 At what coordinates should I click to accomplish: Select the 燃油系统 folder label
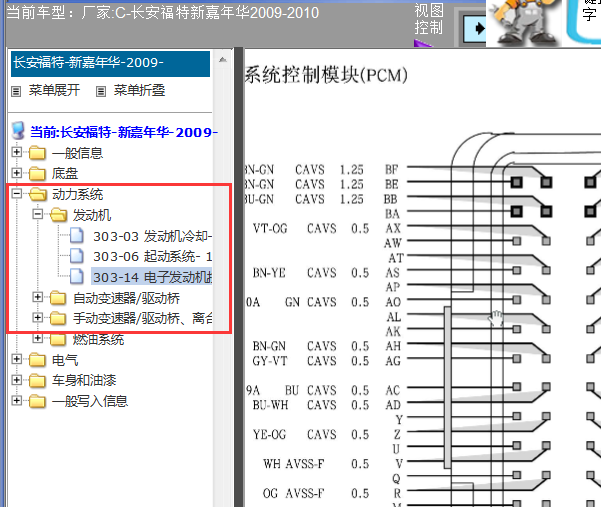point(98,340)
